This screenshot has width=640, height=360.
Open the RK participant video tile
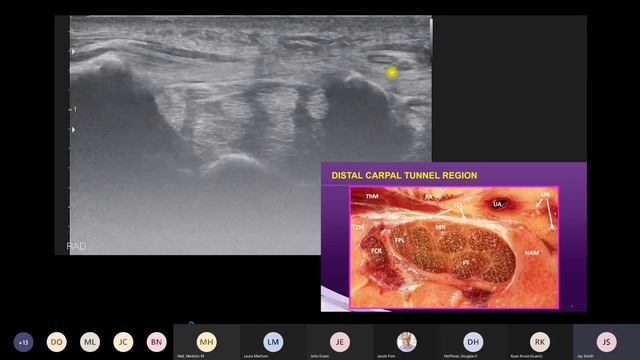pos(540,342)
